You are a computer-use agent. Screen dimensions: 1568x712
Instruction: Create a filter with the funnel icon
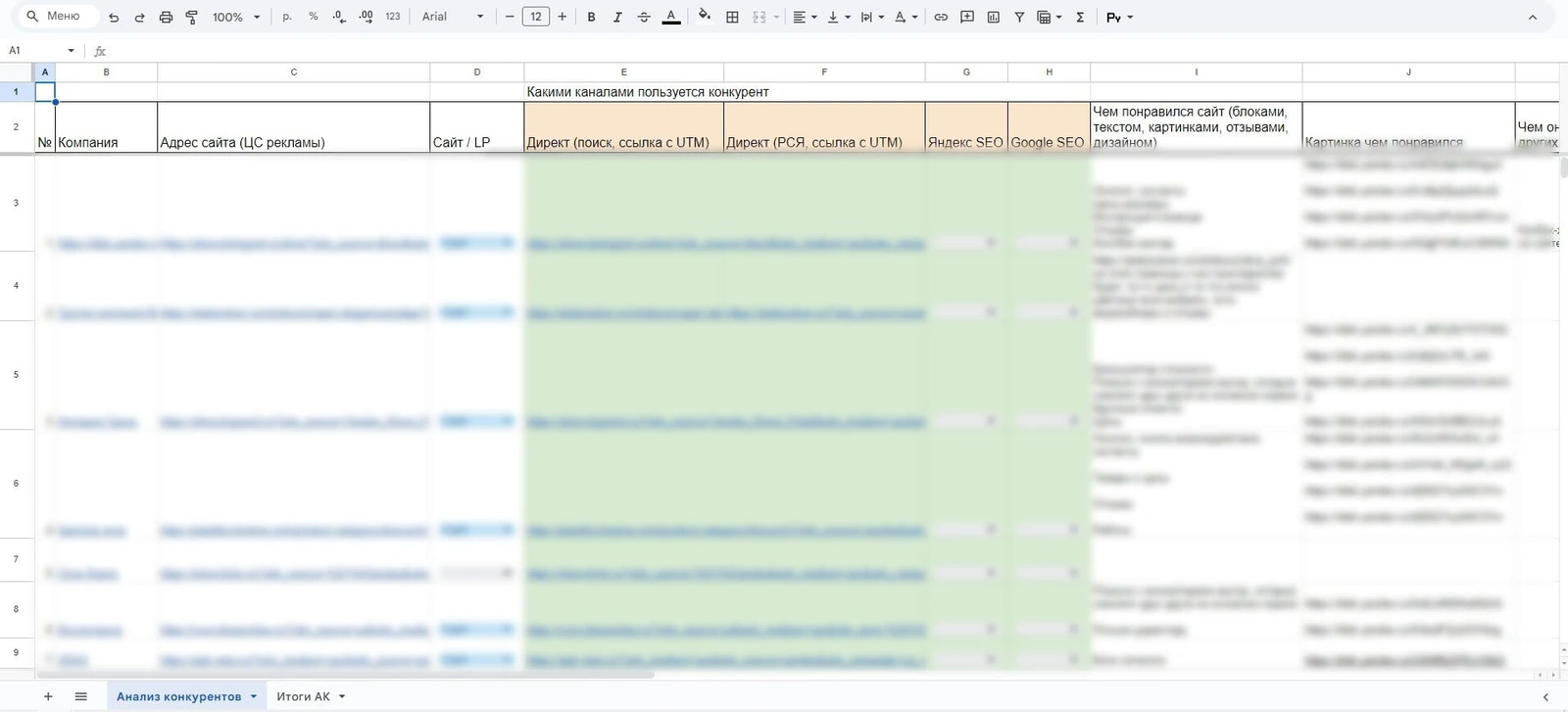click(1019, 17)
